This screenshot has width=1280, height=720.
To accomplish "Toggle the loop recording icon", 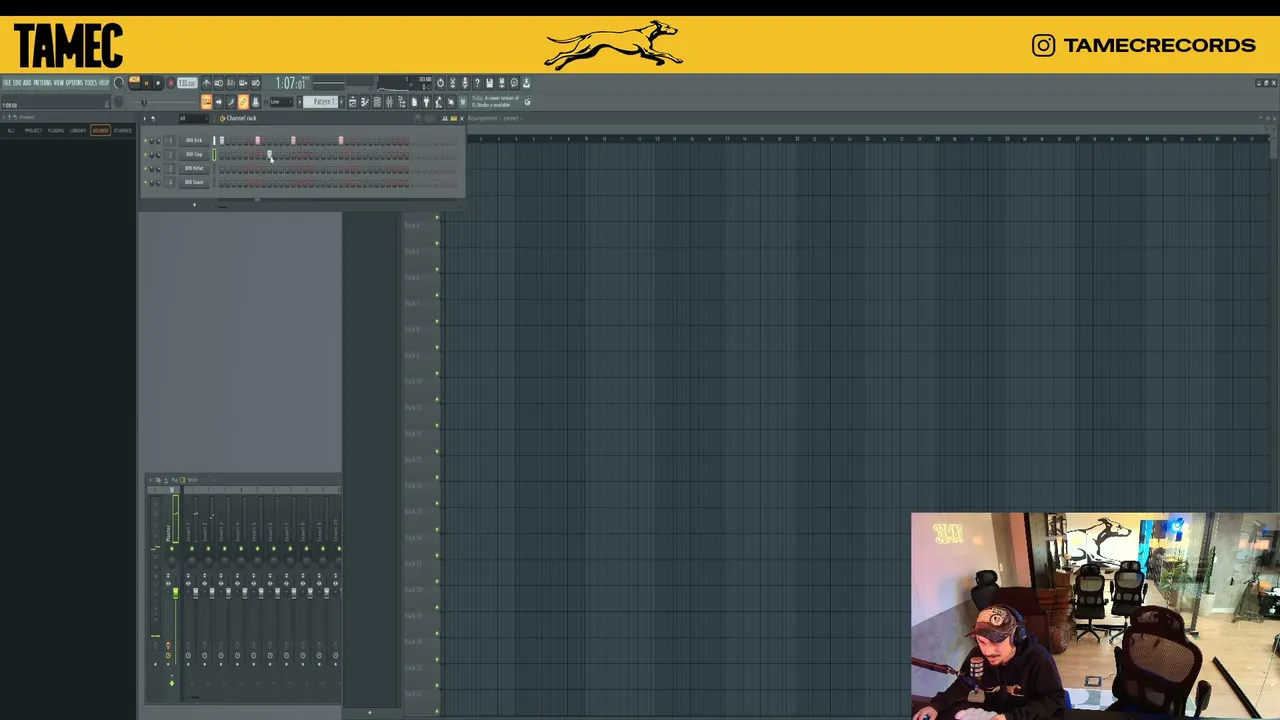I will click(x=255, y=83).
